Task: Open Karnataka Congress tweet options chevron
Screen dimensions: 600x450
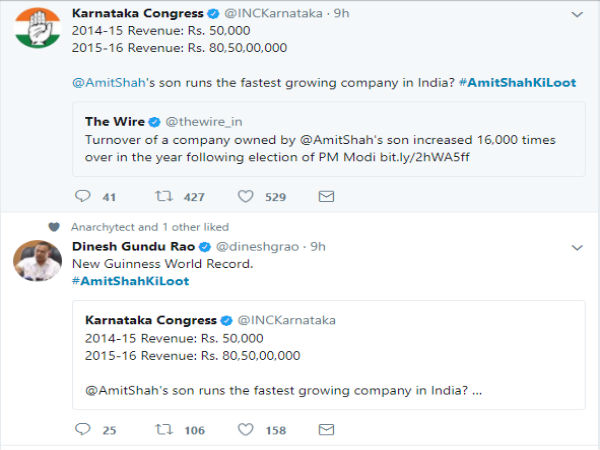Action: tap(576, 16)
